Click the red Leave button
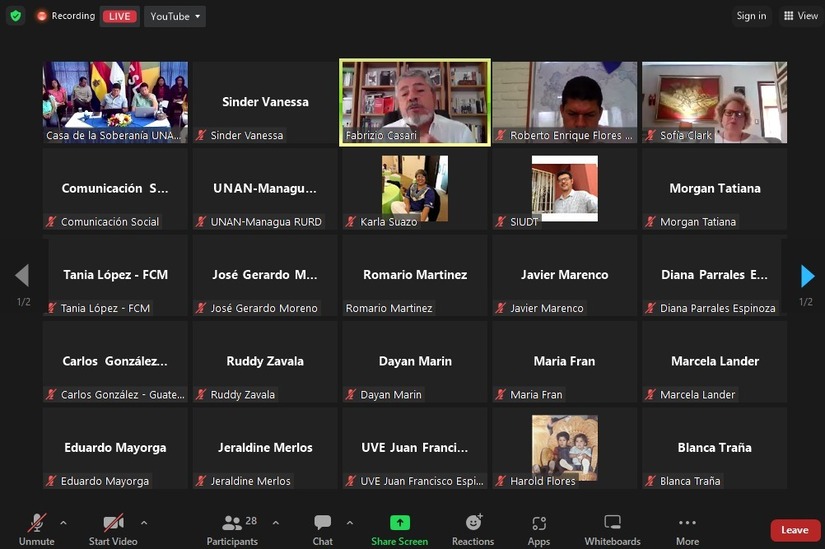Screen dimensions: 825x549 pyautogui.click(x=794, y=530)
